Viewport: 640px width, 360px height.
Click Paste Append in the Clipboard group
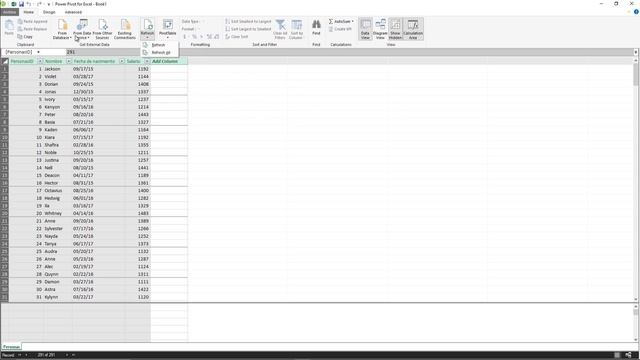coord(32,21)
